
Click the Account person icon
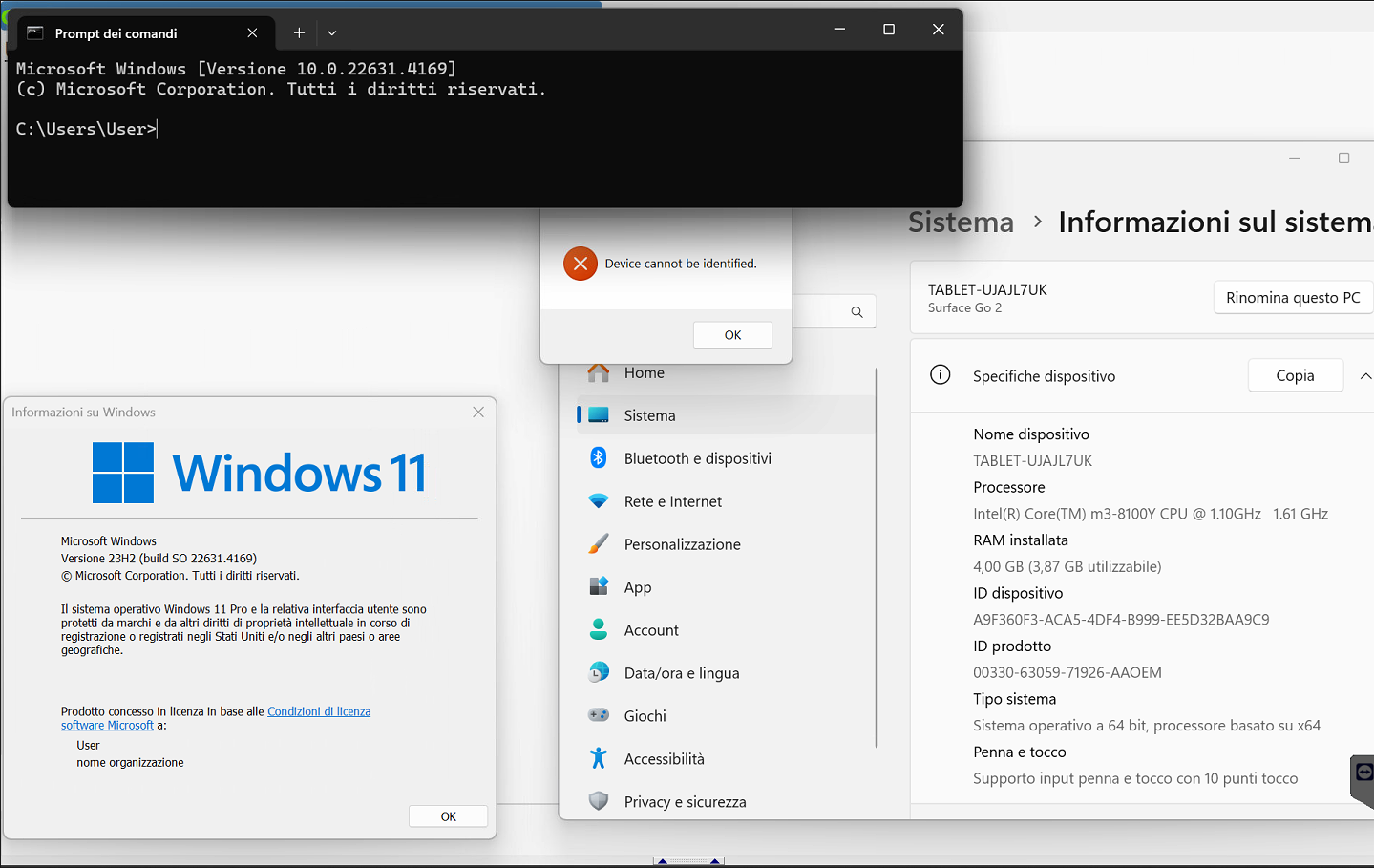tap(599, 630)
